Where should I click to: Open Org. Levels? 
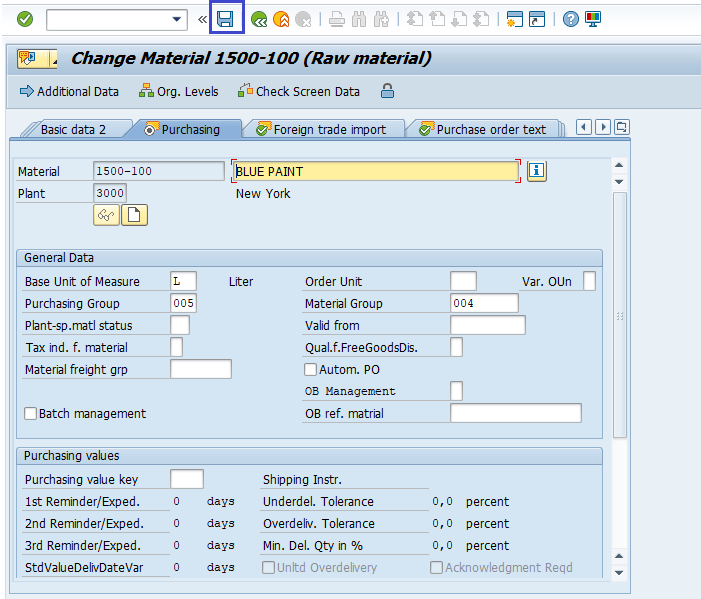(x=179, y=92)
